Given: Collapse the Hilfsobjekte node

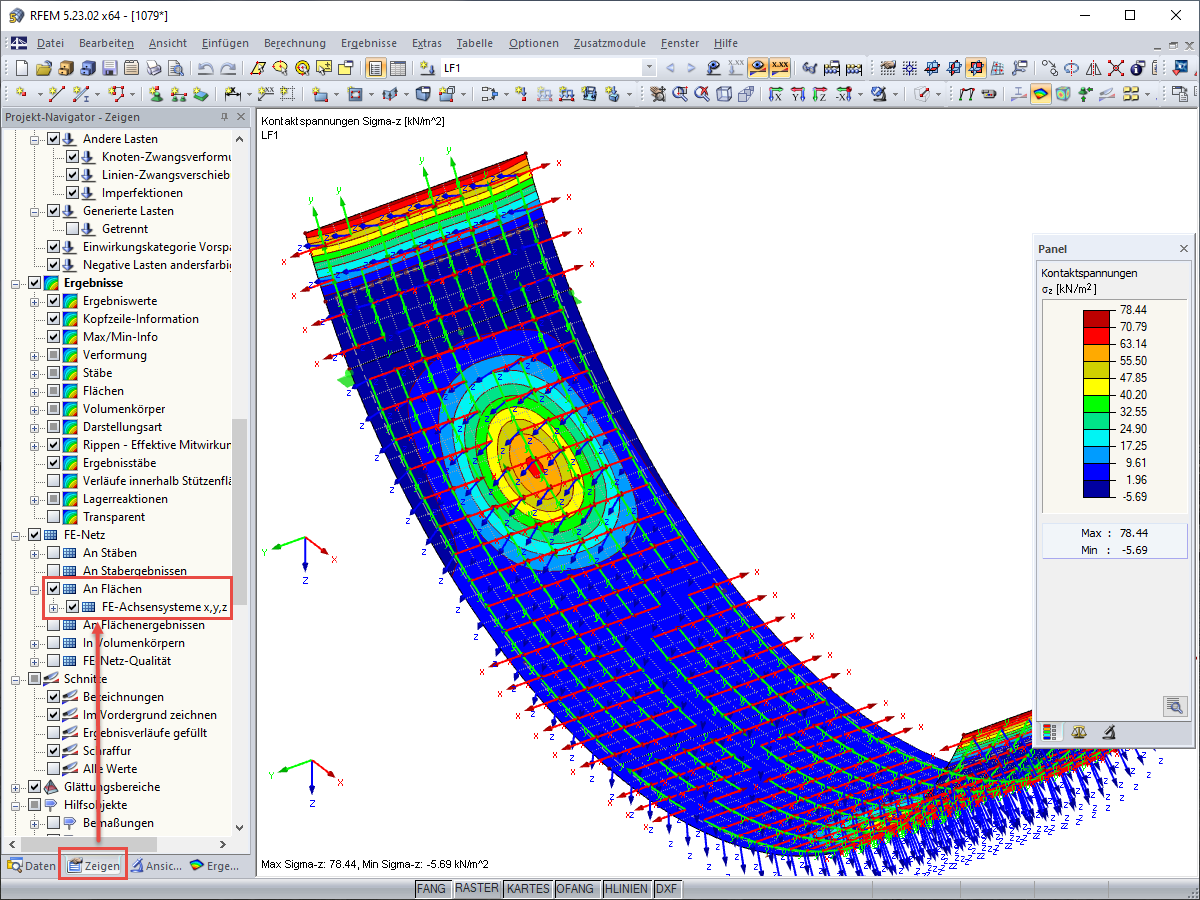Looking at the screenshot, I should [16, 805].
